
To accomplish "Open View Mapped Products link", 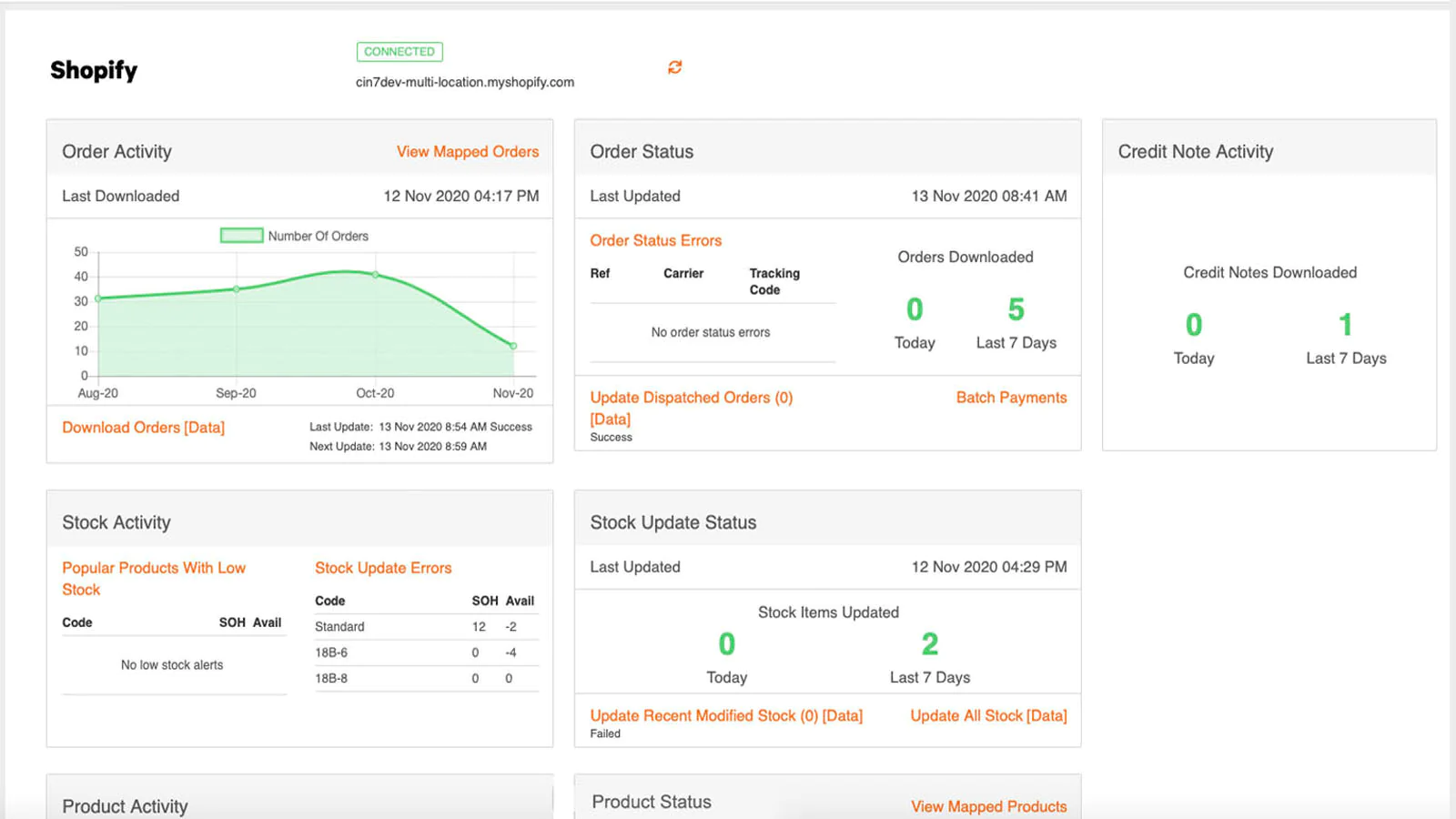I will click(x=988, y=806).
